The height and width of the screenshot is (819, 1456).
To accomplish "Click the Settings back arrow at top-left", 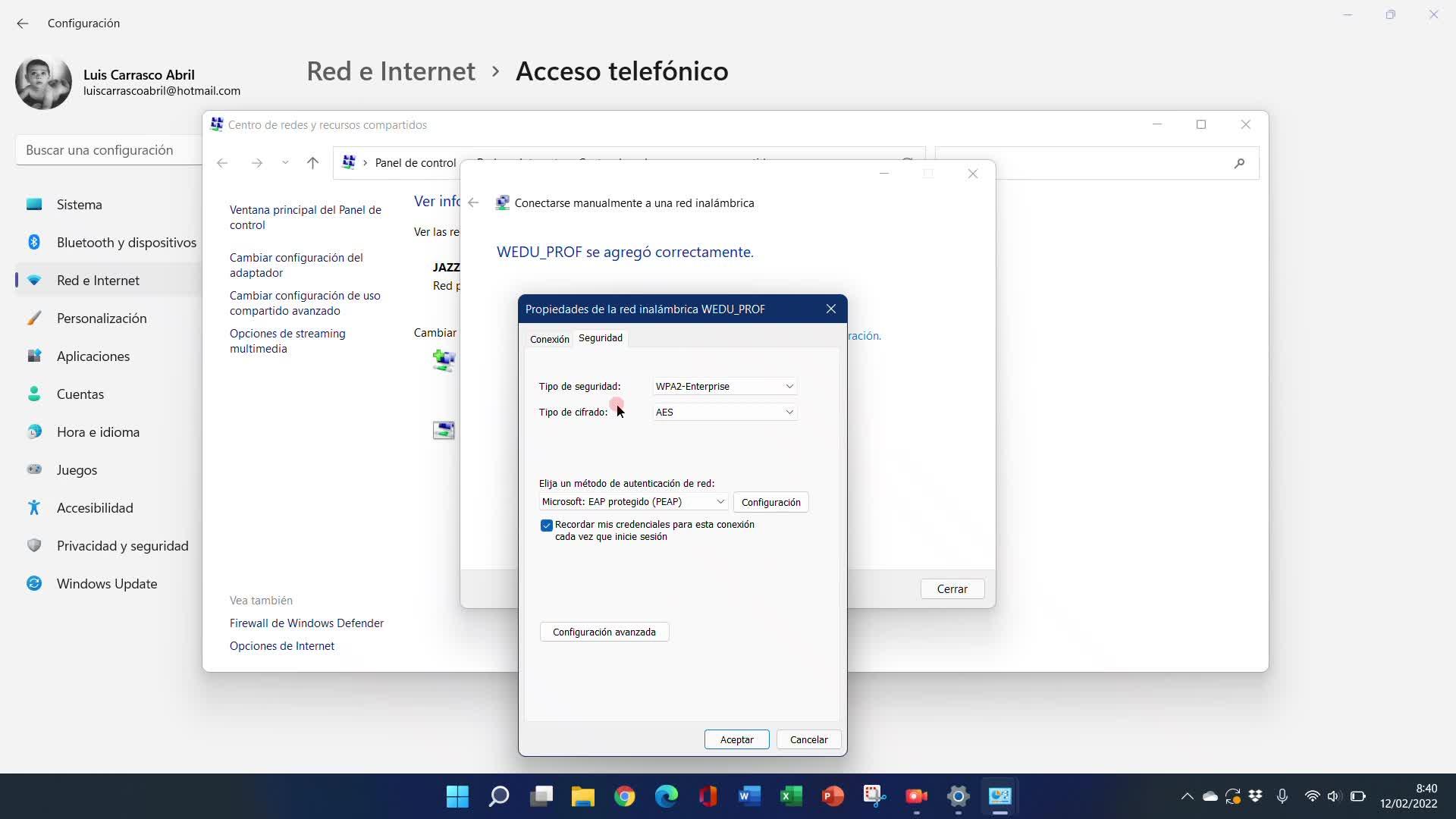I will tap(22, 24).
